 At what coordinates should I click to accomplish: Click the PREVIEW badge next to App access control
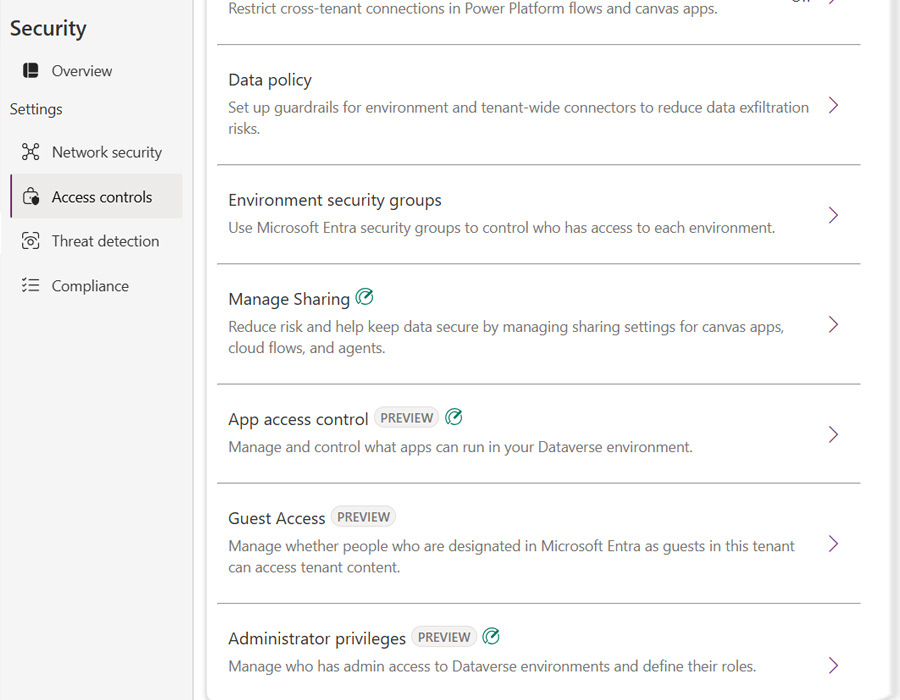[x=406, y=418]
